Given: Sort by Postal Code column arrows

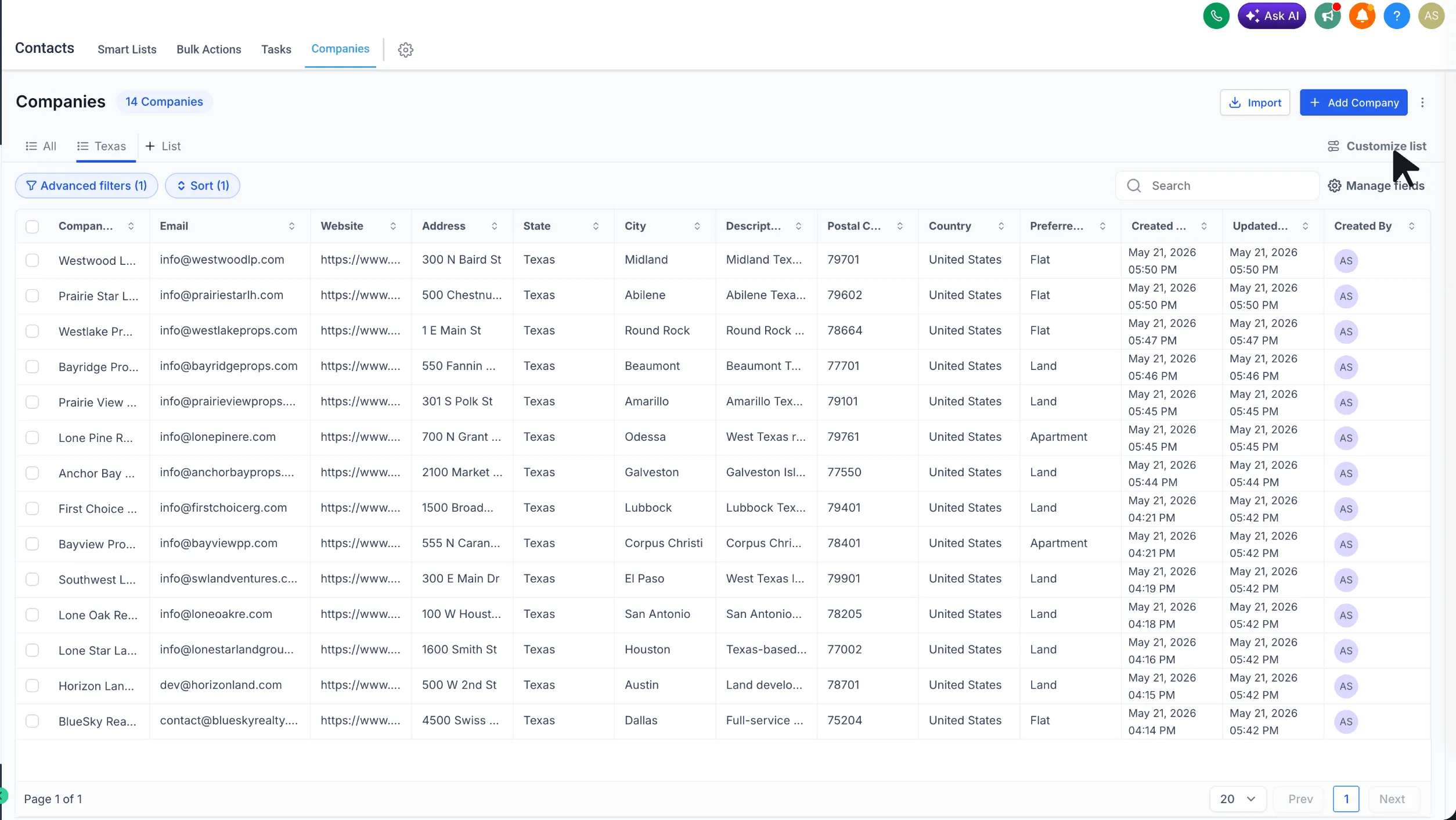Looking at the screenshot, I should click(900, 226).
